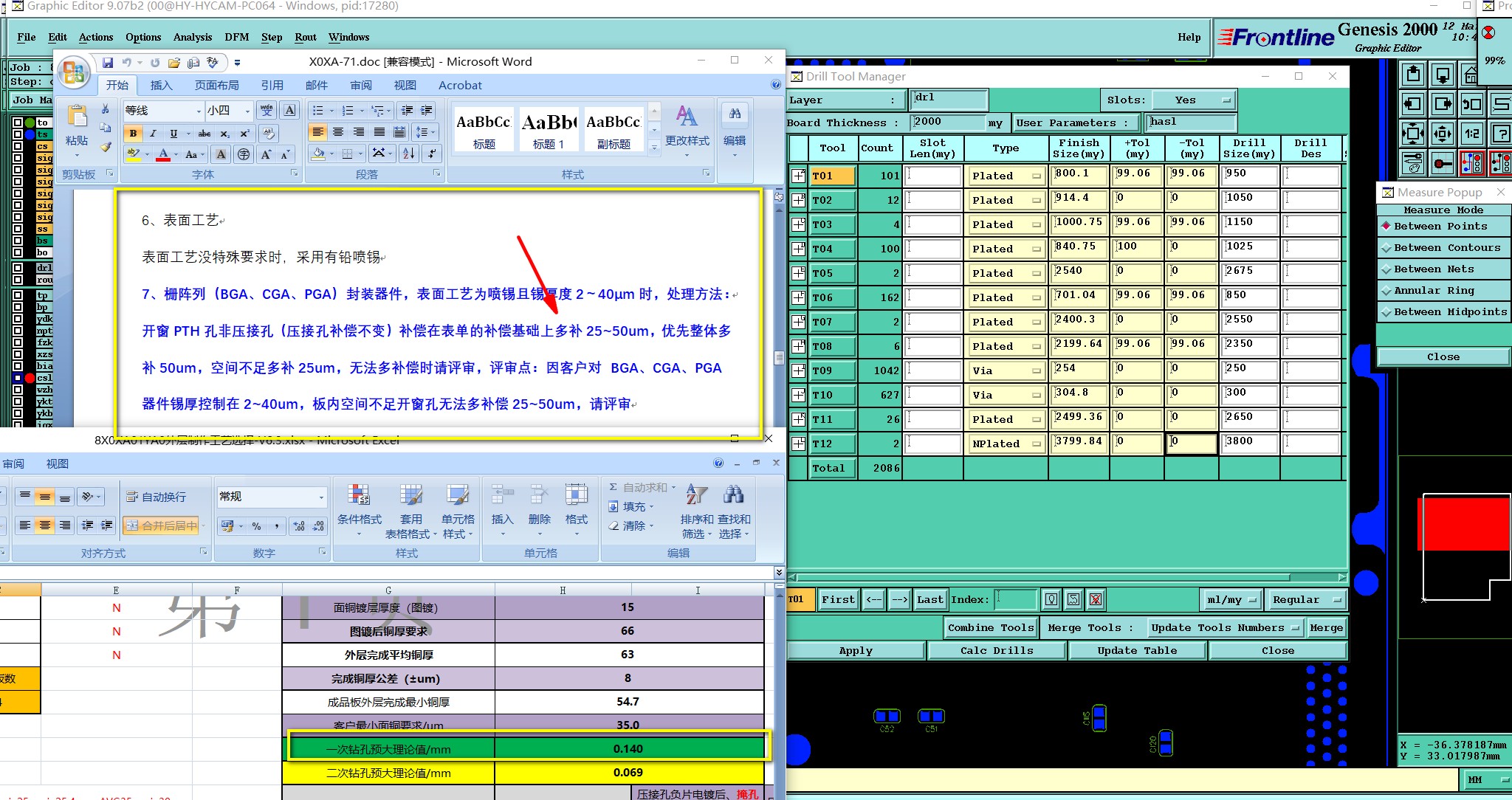Toggle the checkbox next to the ts layer
Screen dimensions: 1512x800
coord(18,134)
